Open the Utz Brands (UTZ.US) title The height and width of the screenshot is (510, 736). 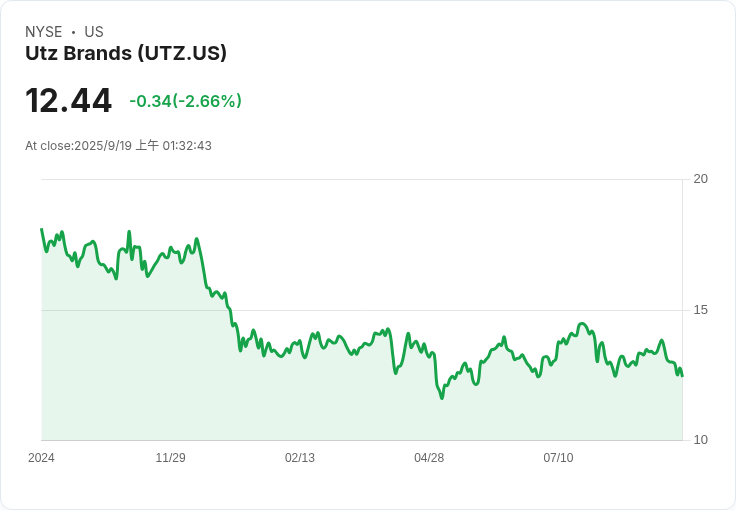click(x=126, y=53)
